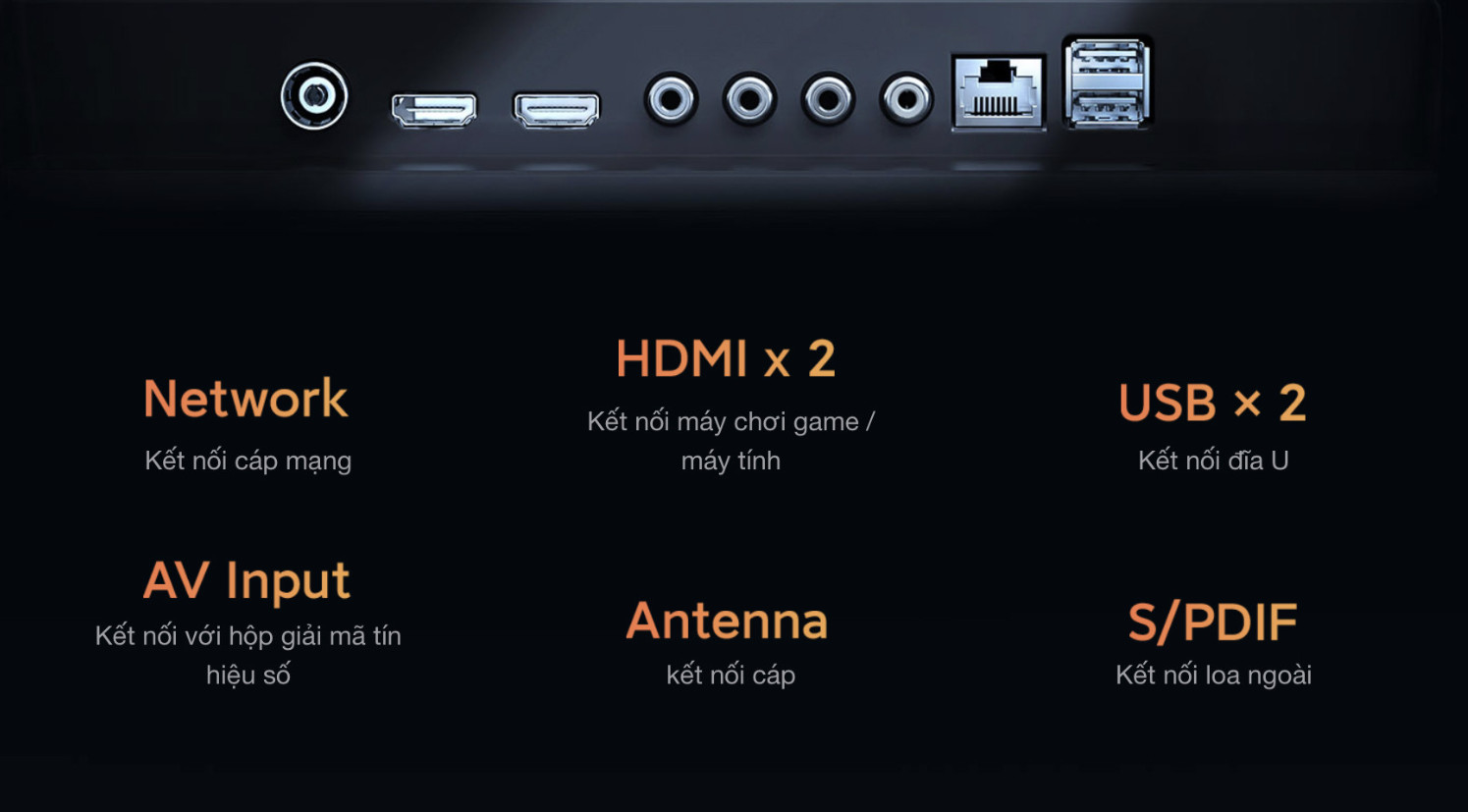Click the 'Kết nối loa ngoài' description
Screen dimensions: 1468x812
(x=1214, y=675)
